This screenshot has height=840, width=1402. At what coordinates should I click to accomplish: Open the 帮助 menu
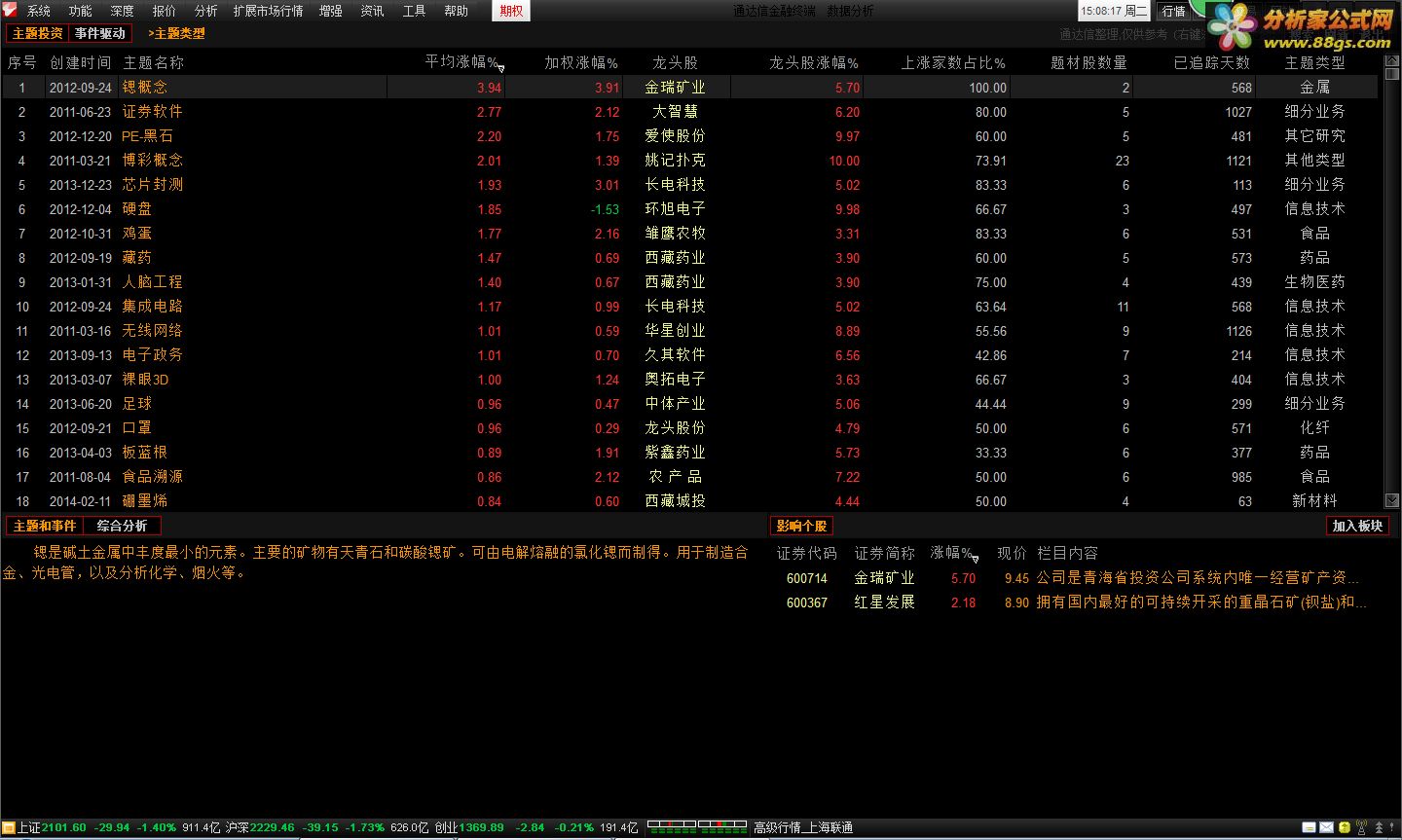[457, 11]
